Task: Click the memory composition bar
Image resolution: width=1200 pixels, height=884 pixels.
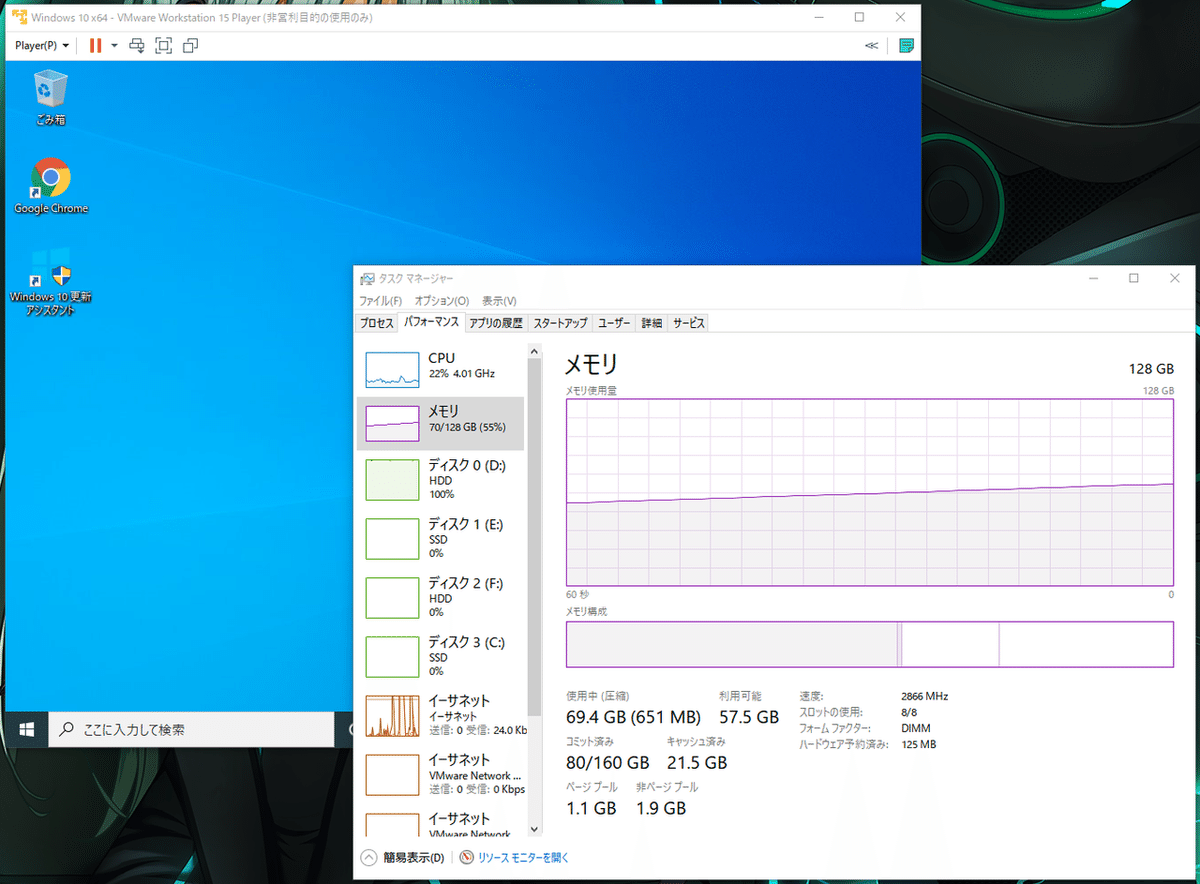Action: point(870,644)
